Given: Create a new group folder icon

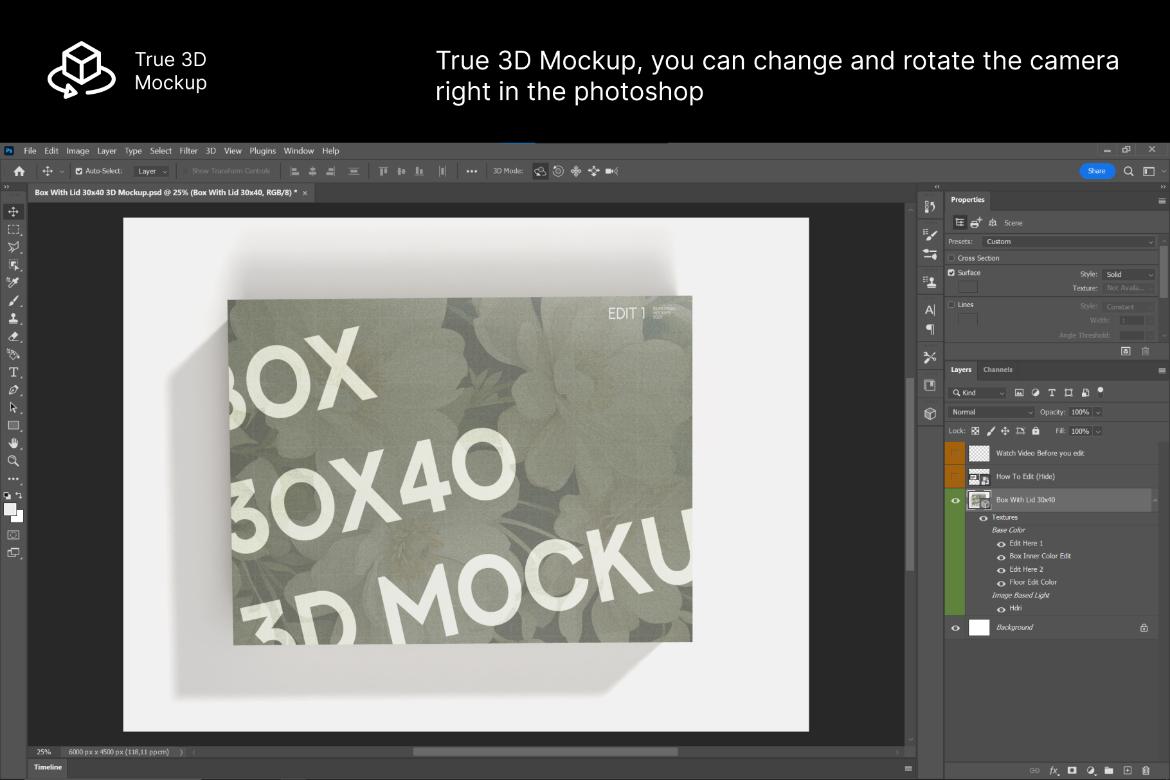Looking at the screenshot, I should (1109, 770).
